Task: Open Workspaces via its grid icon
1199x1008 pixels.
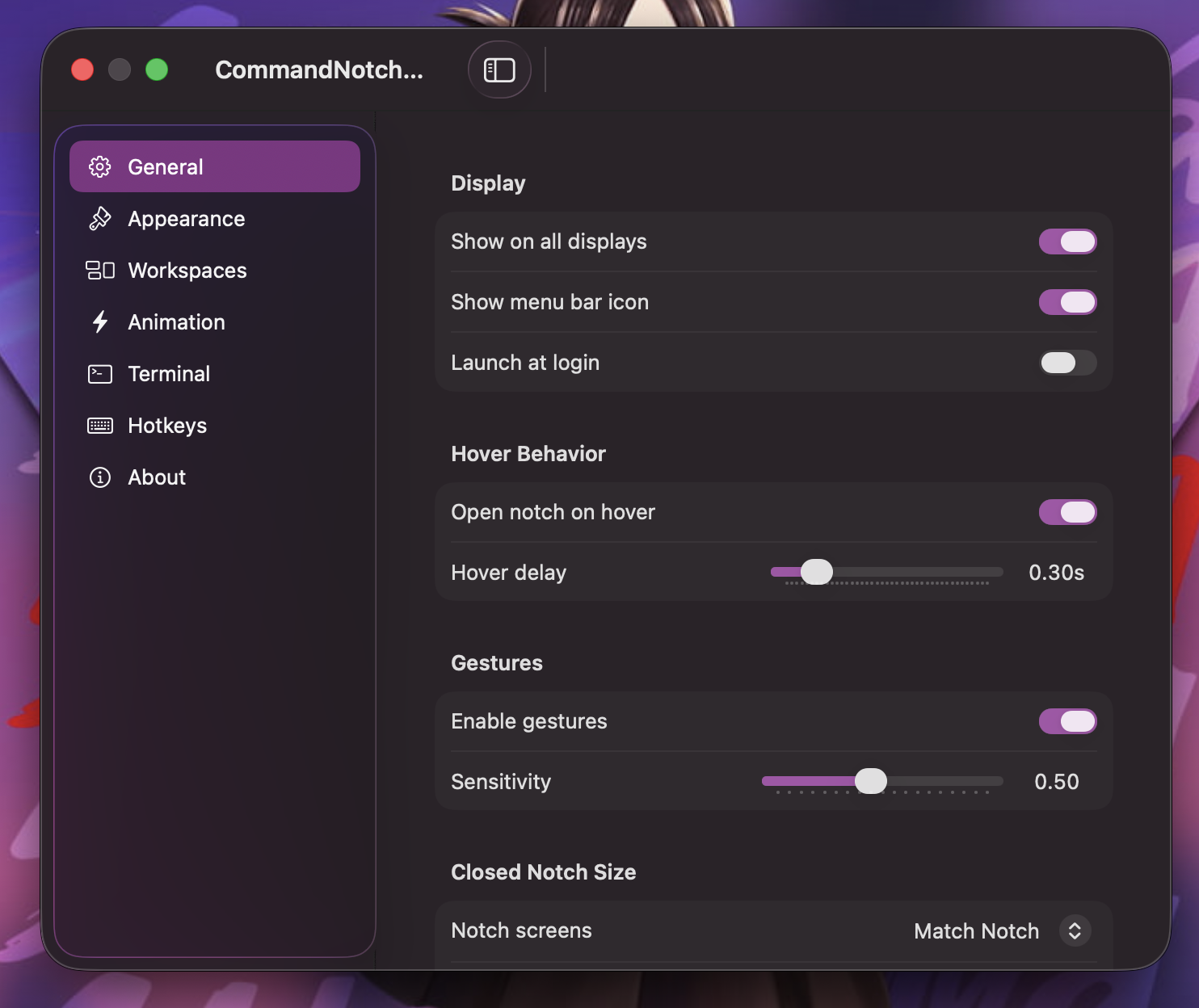Action: 99,270
